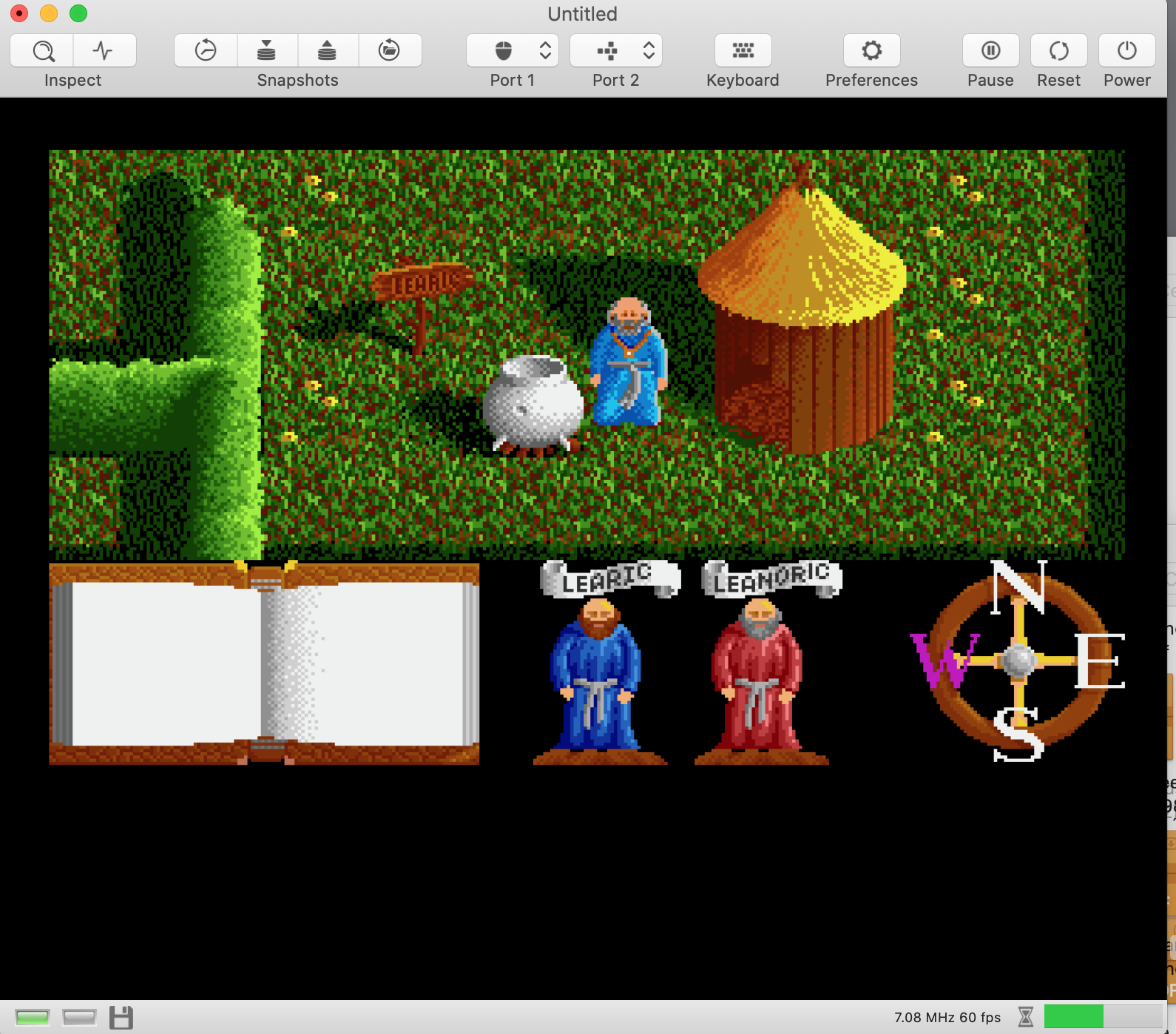1176x1034 pixels.
Task: Show the virtual Keyboard
Action: [743, 50]
